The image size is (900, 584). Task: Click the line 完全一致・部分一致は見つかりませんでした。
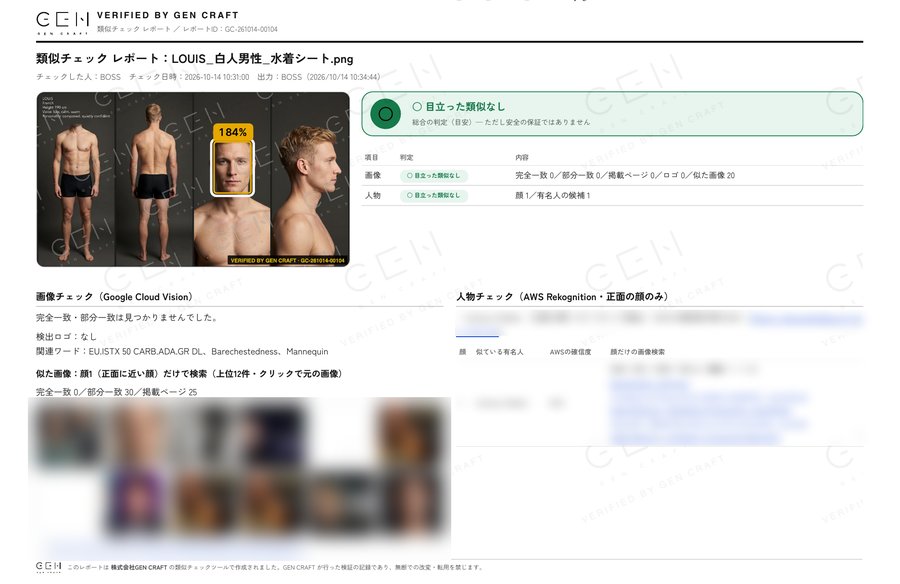click(127, 318)
